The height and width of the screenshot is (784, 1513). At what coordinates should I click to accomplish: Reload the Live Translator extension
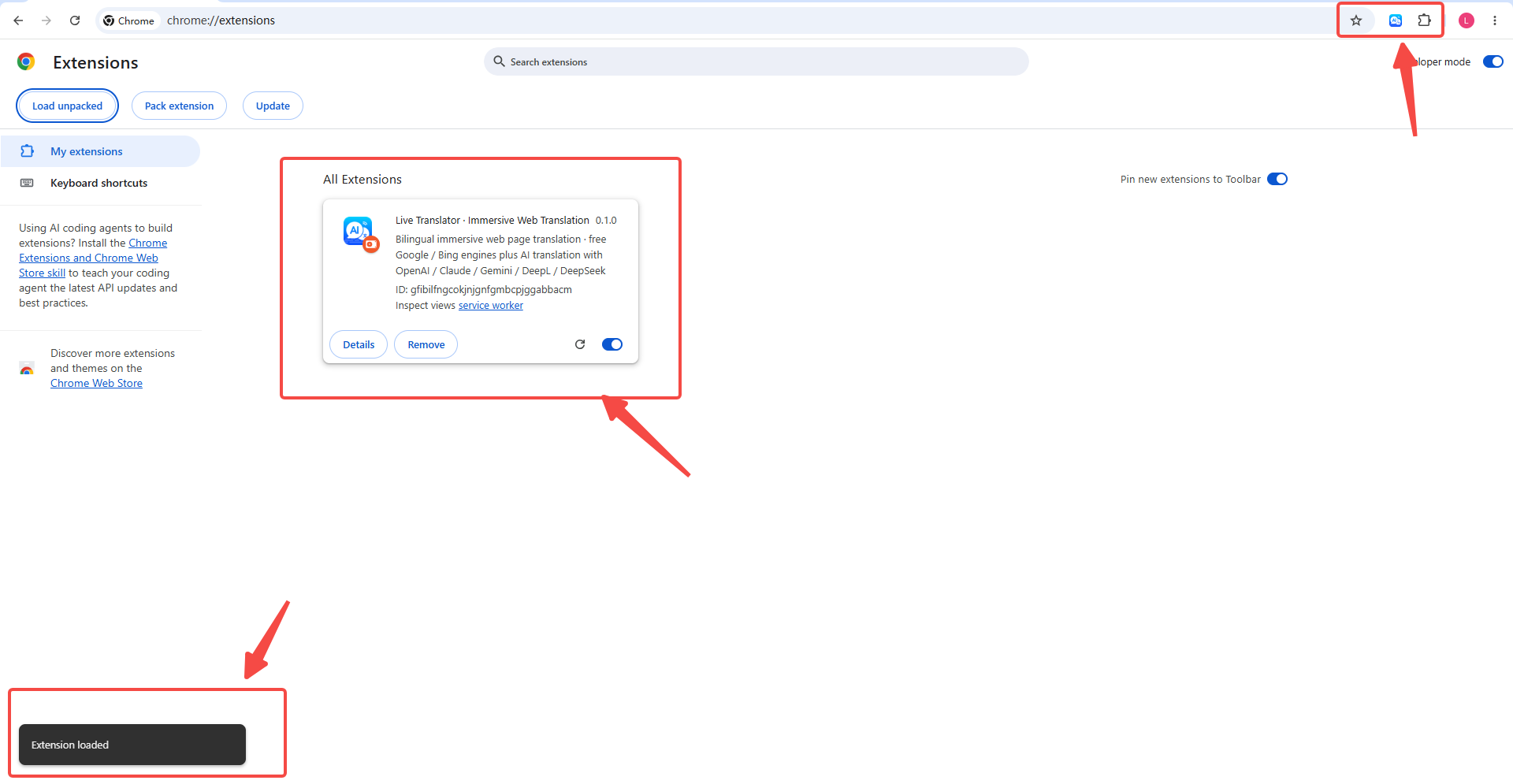pos(580,344)
